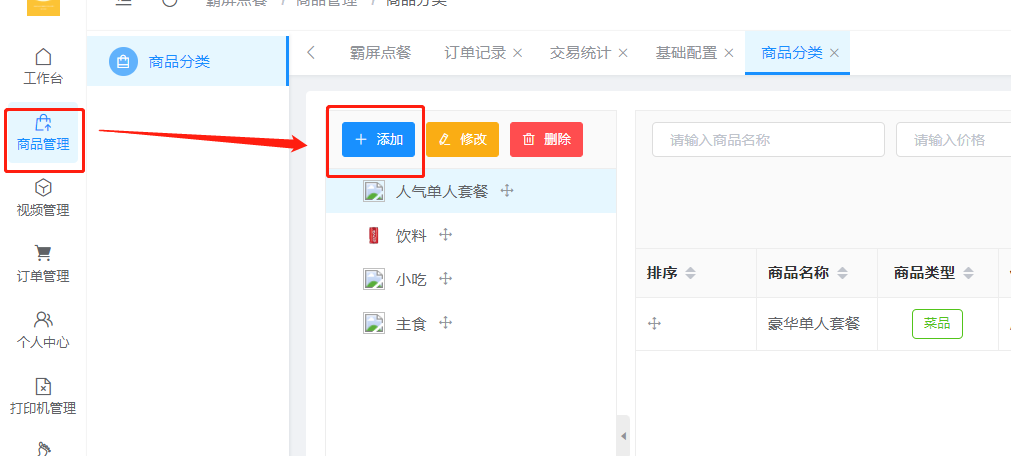
Task: Focus the 请输入商品名称 search field
Action: [768, 139]
